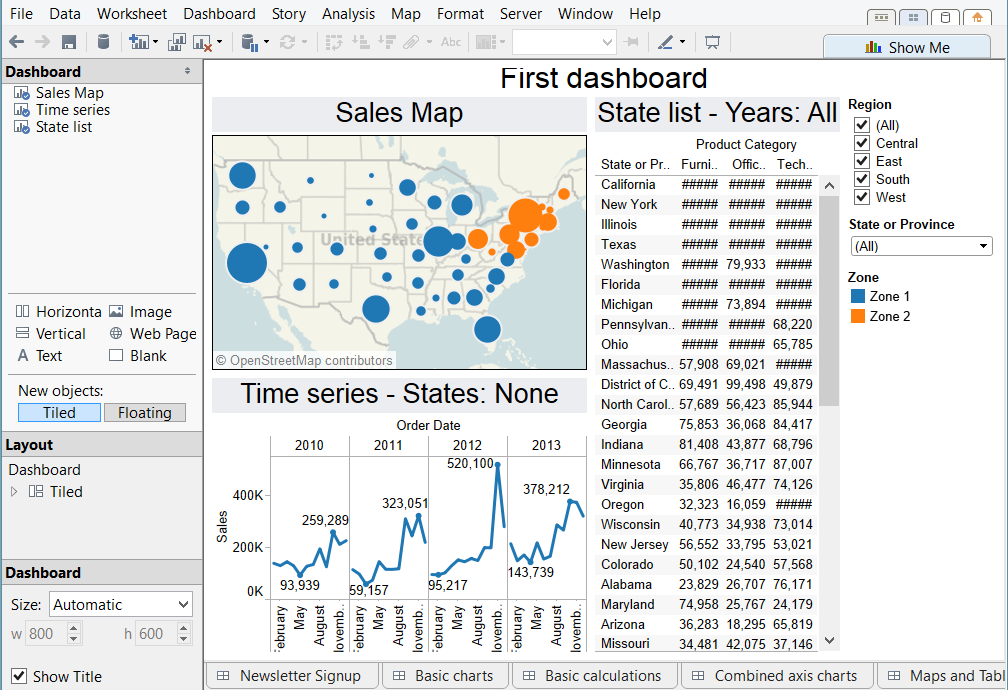Screen dimensions: 1008x690
Task: Click the Save disk icon
Action: coord(69,42)
